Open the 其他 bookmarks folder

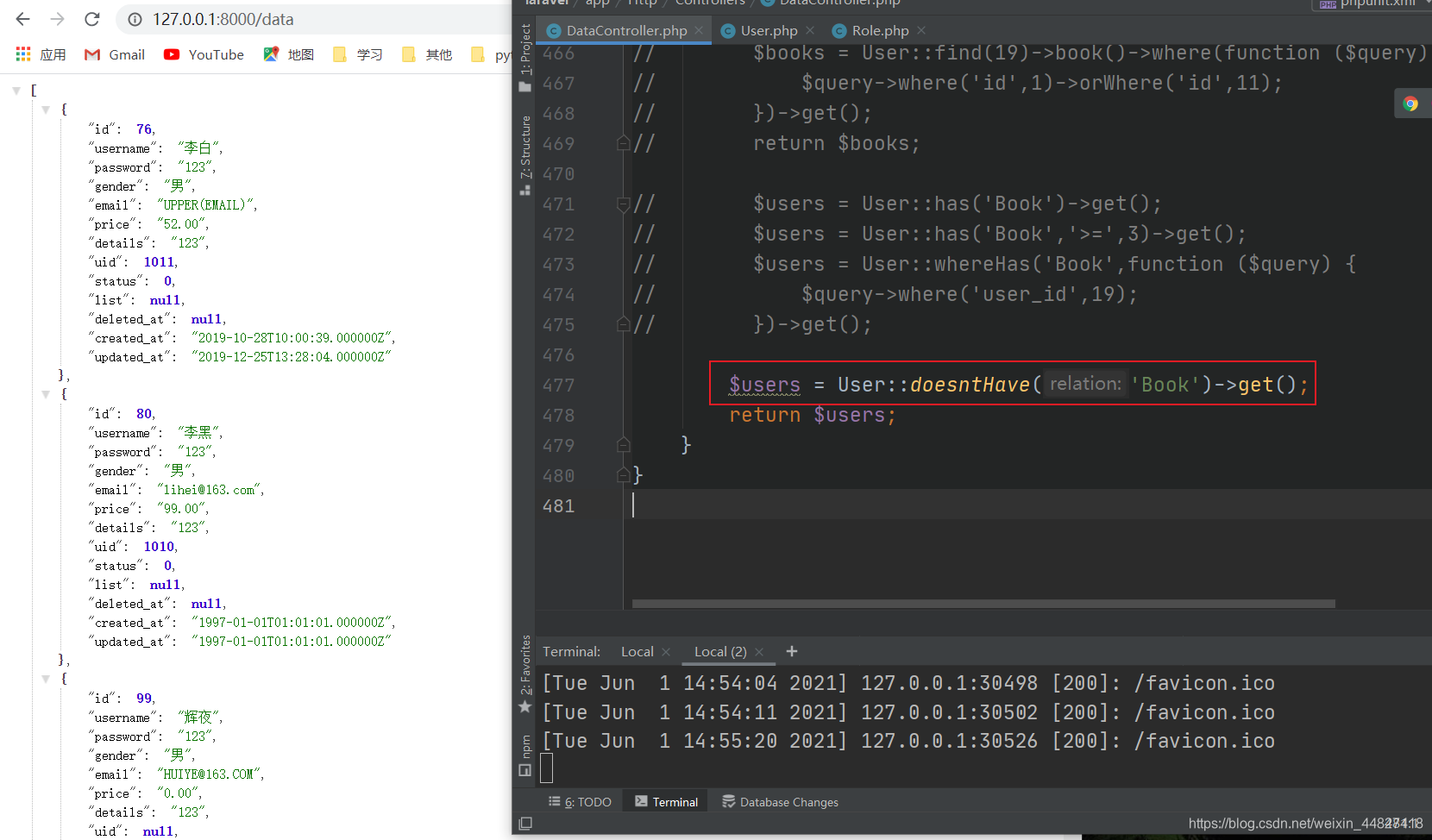pyautogui.click(x=427, y=54)
